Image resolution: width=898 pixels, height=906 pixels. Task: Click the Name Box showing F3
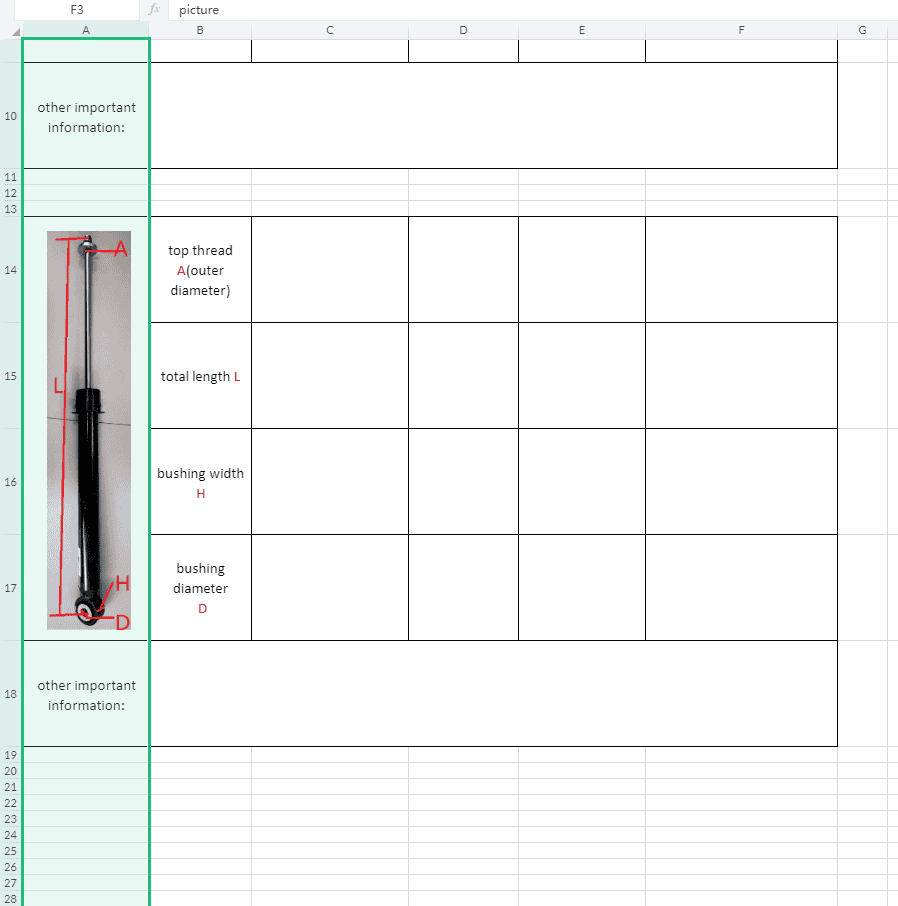76,10
